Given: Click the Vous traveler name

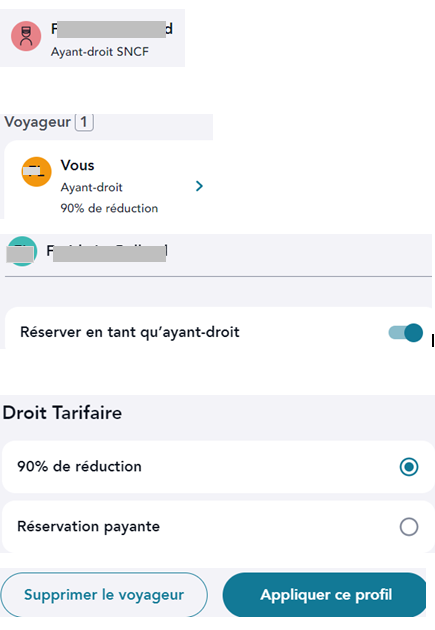Looking at the screenshot, I should 78,165.
